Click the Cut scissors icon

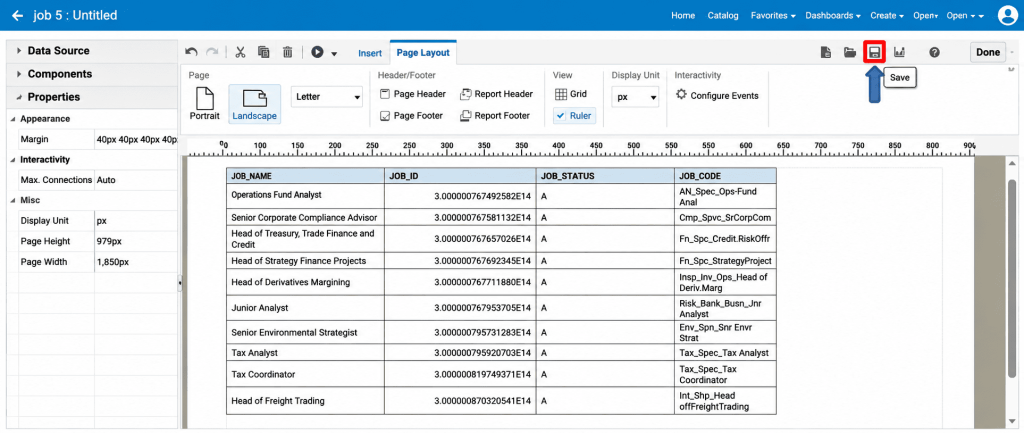(240, 53)
